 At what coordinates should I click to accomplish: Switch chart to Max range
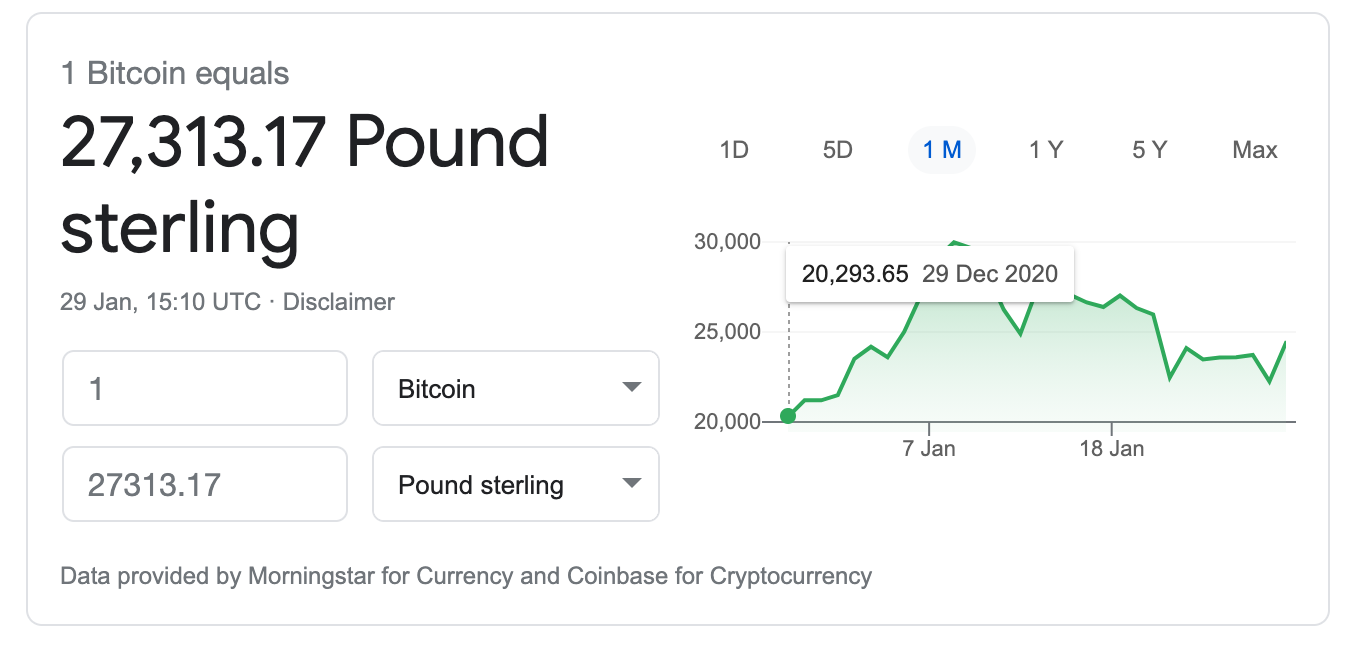tap(1255, 150)
